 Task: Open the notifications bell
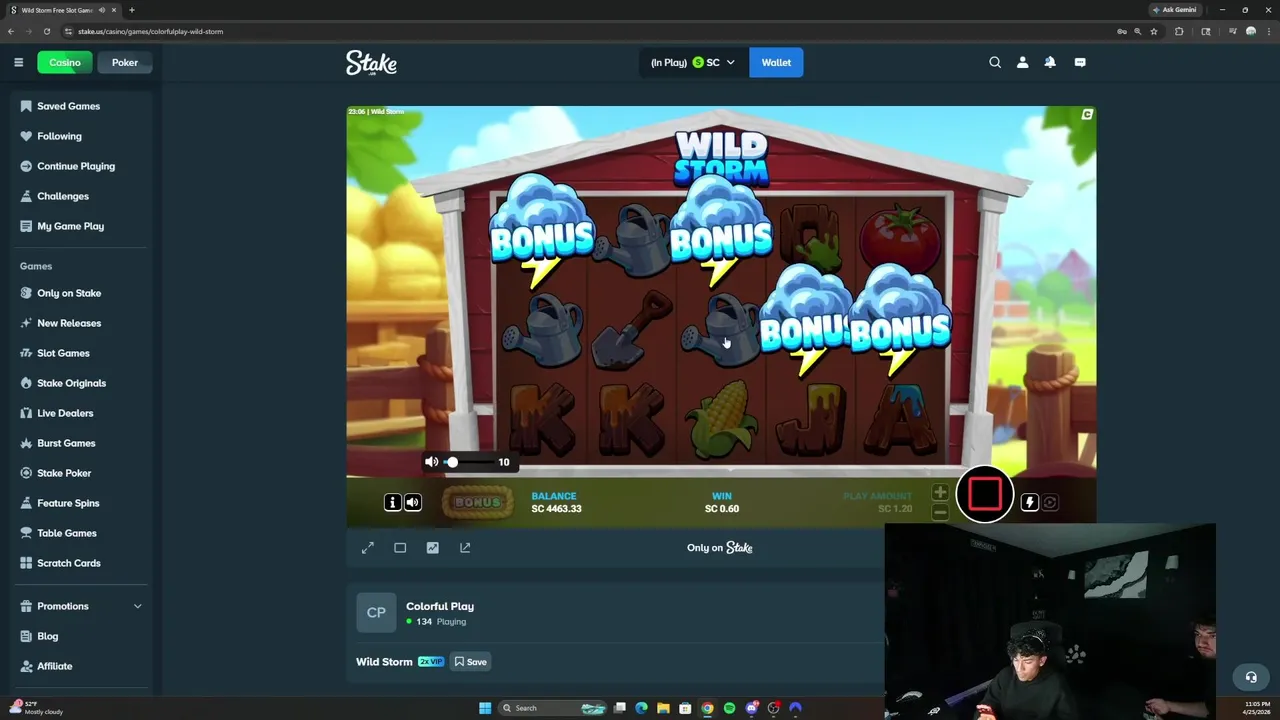tap(1050, 62)
